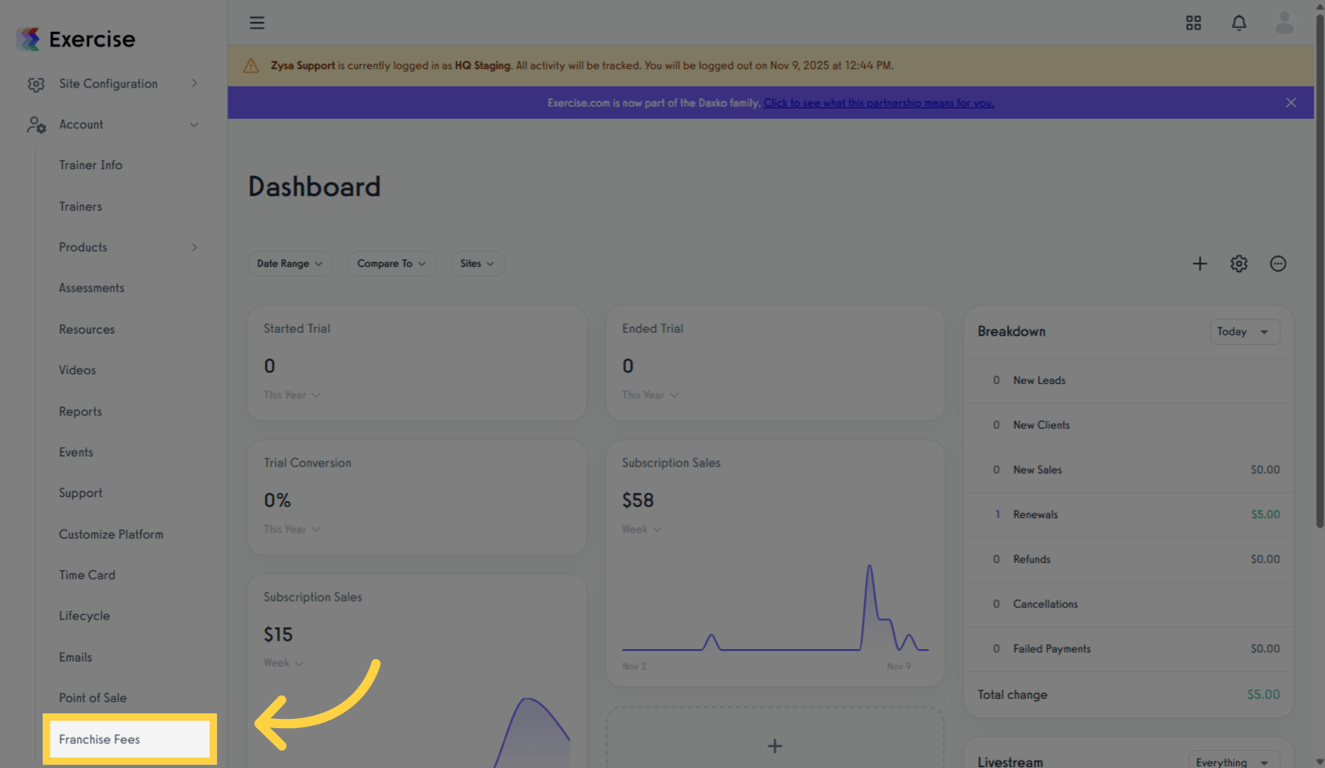
Task: Open Franchise Fees in the sidebar
Action: click(x=130, y=739)
